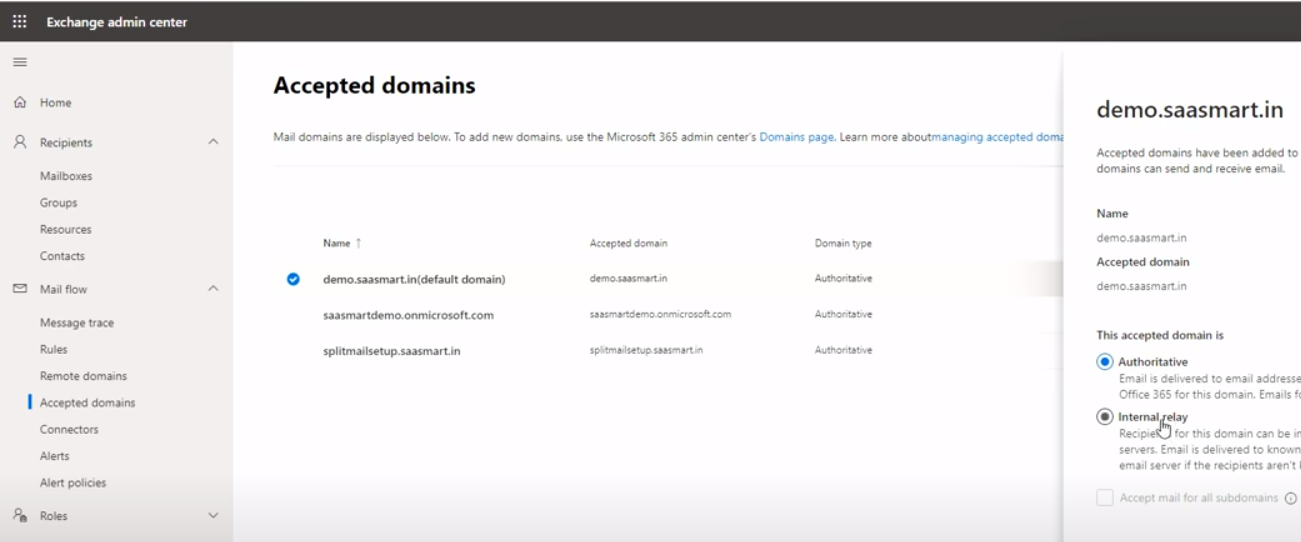Open demo.saasmart.in(default domain) row
The height and width of the screenshot is (542, 1301).
(x=414, y=279)
